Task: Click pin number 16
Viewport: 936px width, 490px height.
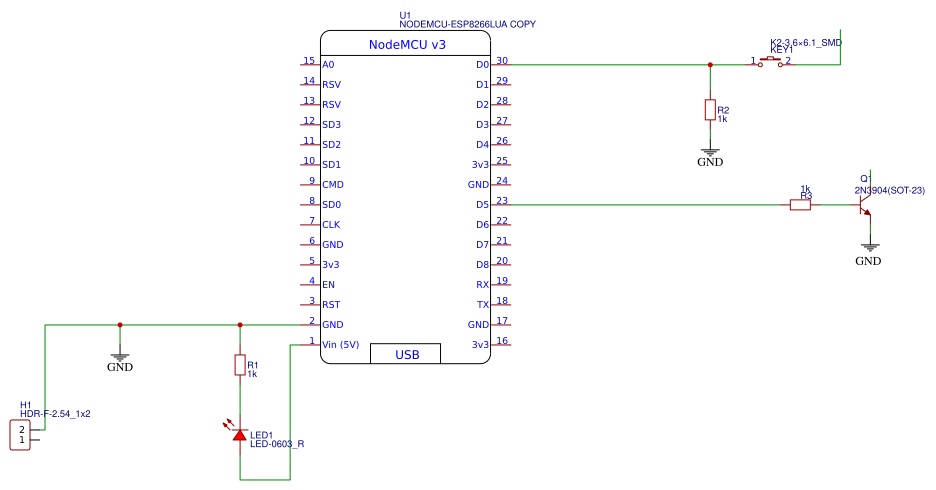Action: tap(502, 341)
